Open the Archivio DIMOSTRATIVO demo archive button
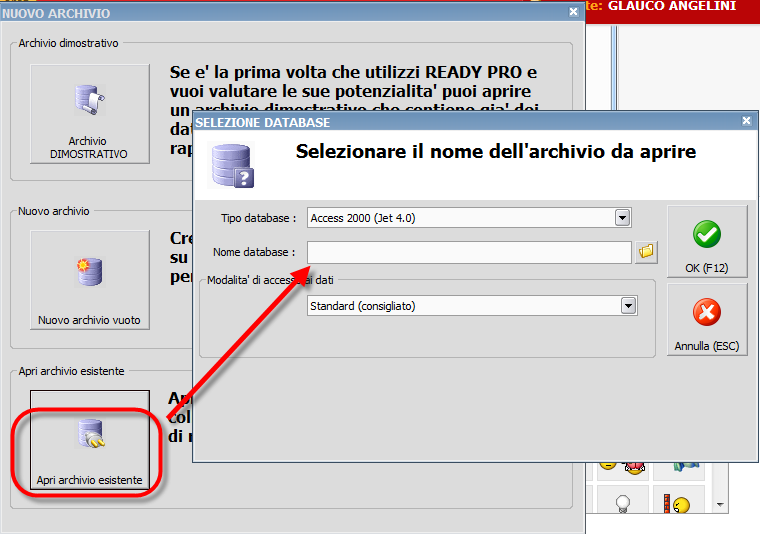 (90, 114)
